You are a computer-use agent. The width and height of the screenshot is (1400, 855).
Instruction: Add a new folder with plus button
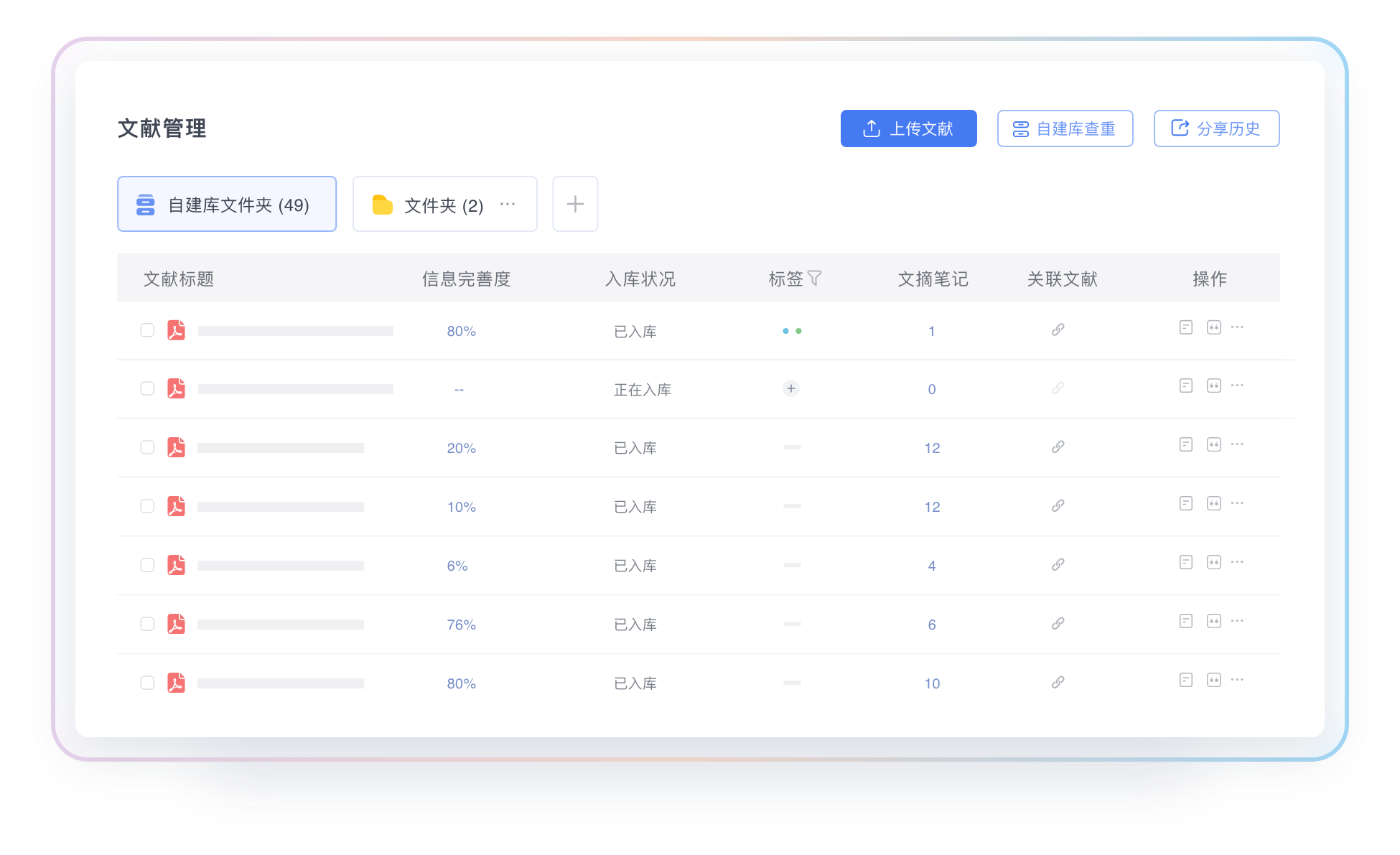coord(575,205)
